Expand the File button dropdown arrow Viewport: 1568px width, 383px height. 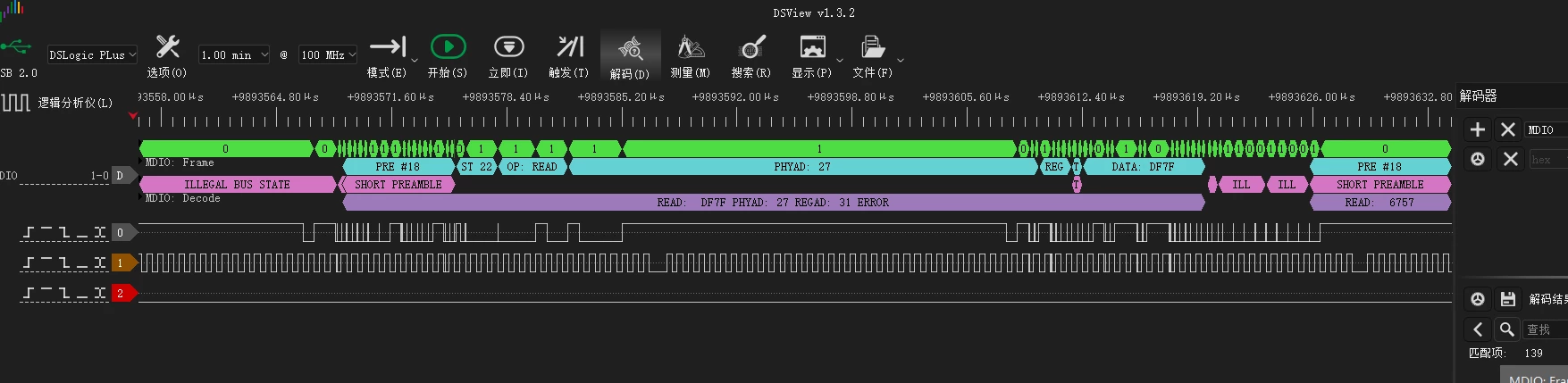[x=900, y=61]
